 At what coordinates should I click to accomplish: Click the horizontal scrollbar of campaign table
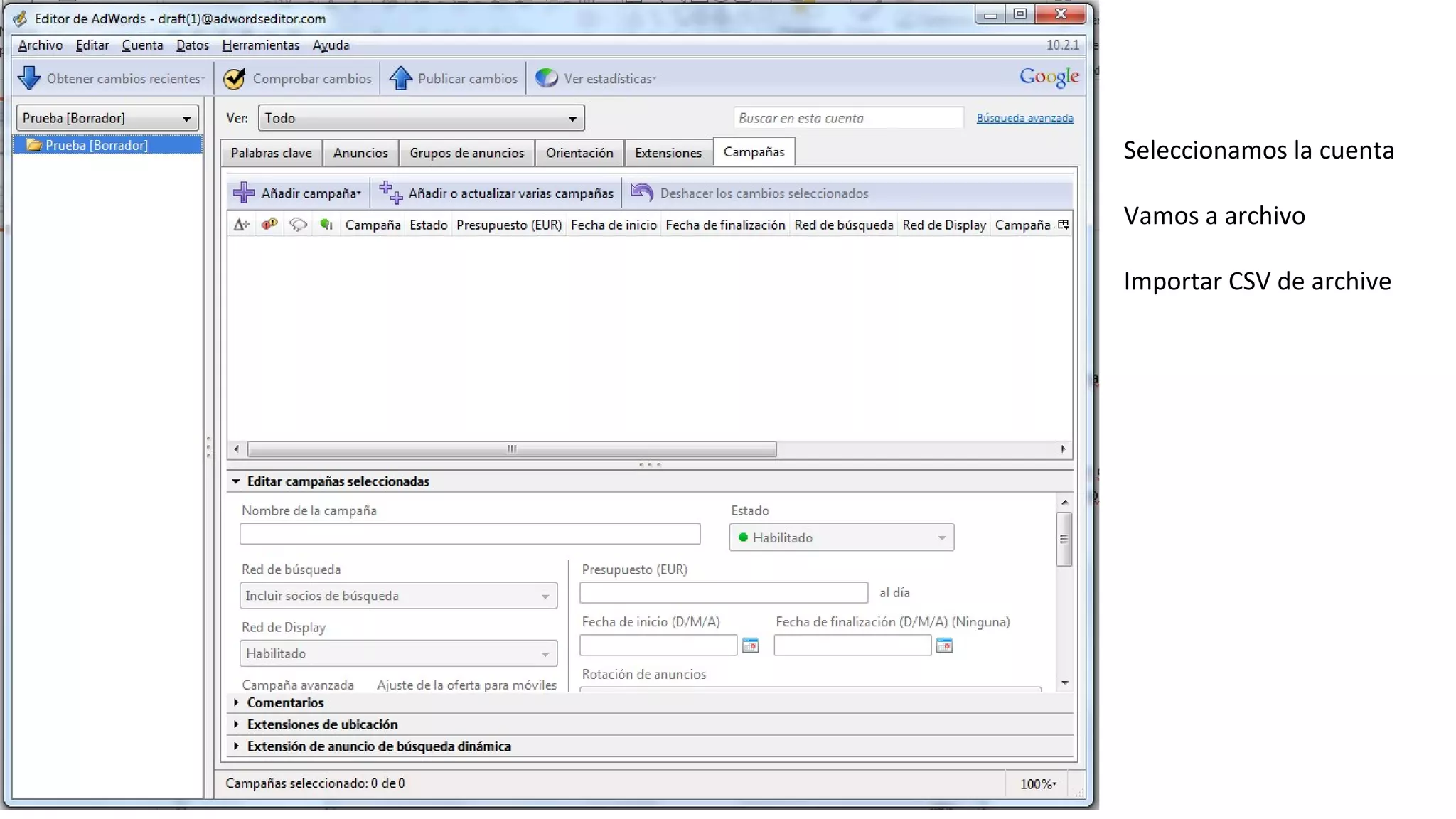[512, 449]
